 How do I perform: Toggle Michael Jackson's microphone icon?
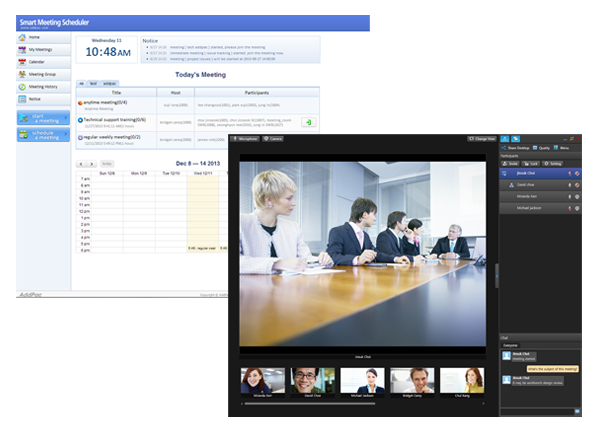click(x=570, y=208)
